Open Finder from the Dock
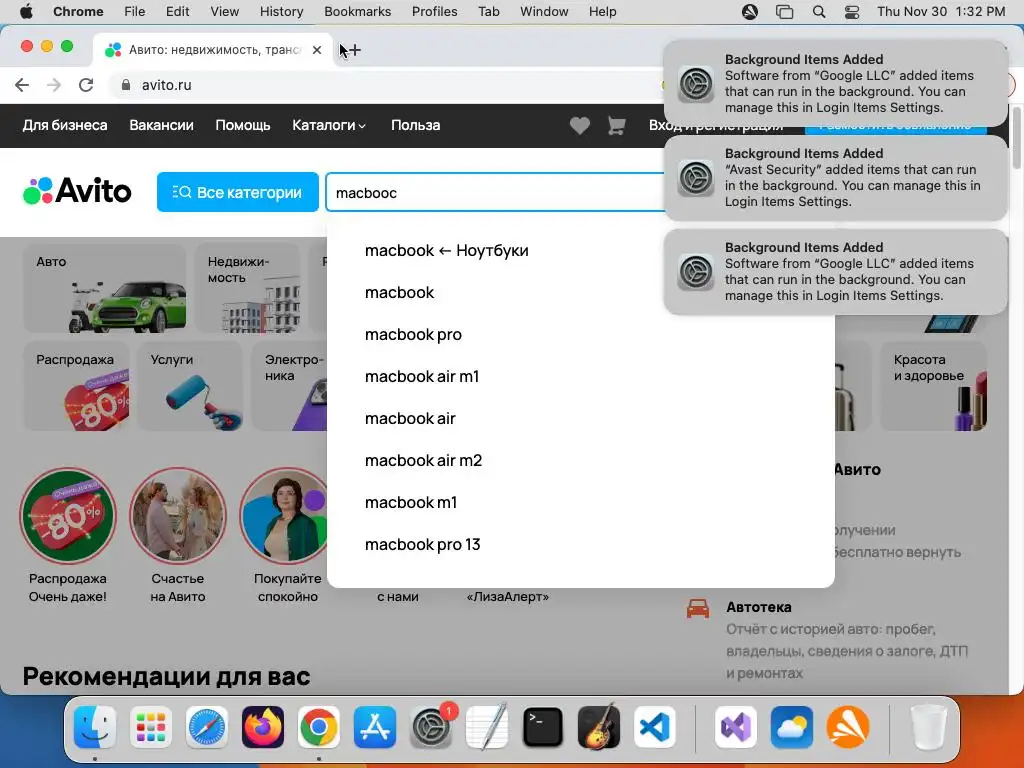Viewport: 1024px width, 768px height. click(95, 727)
